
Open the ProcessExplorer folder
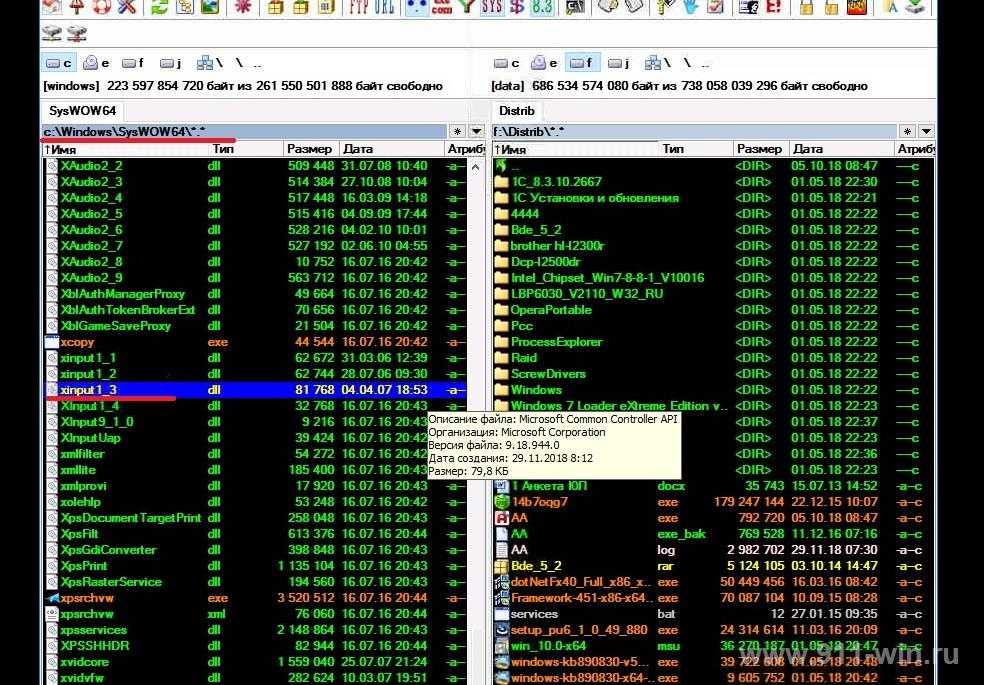coord(556,342)
